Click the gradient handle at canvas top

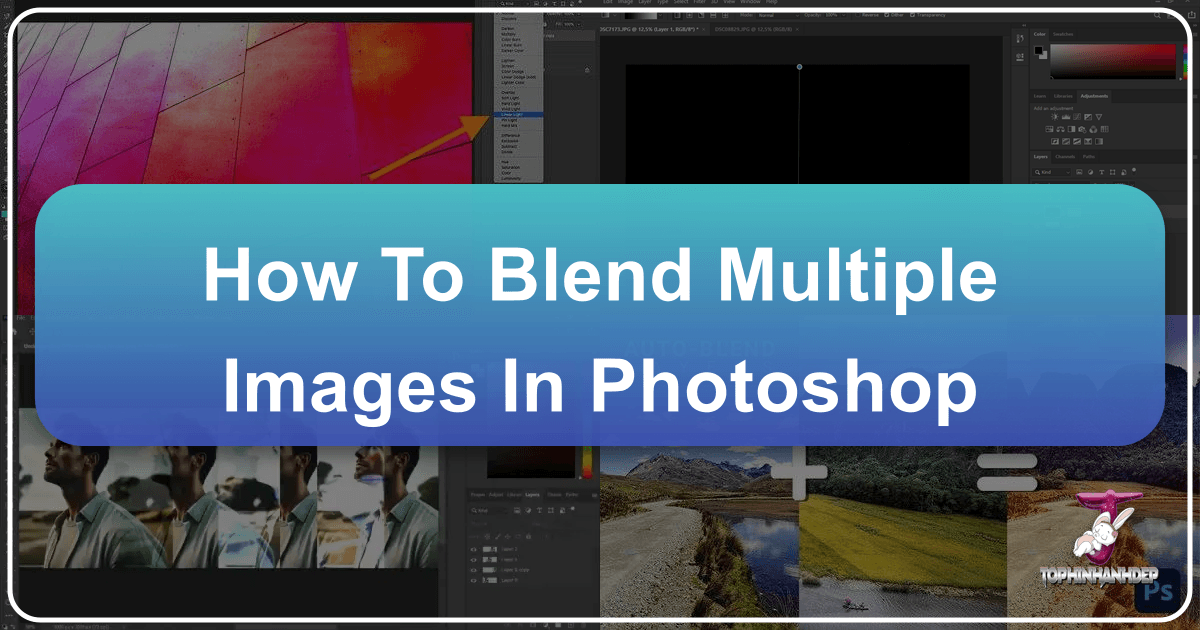point(798,67)
